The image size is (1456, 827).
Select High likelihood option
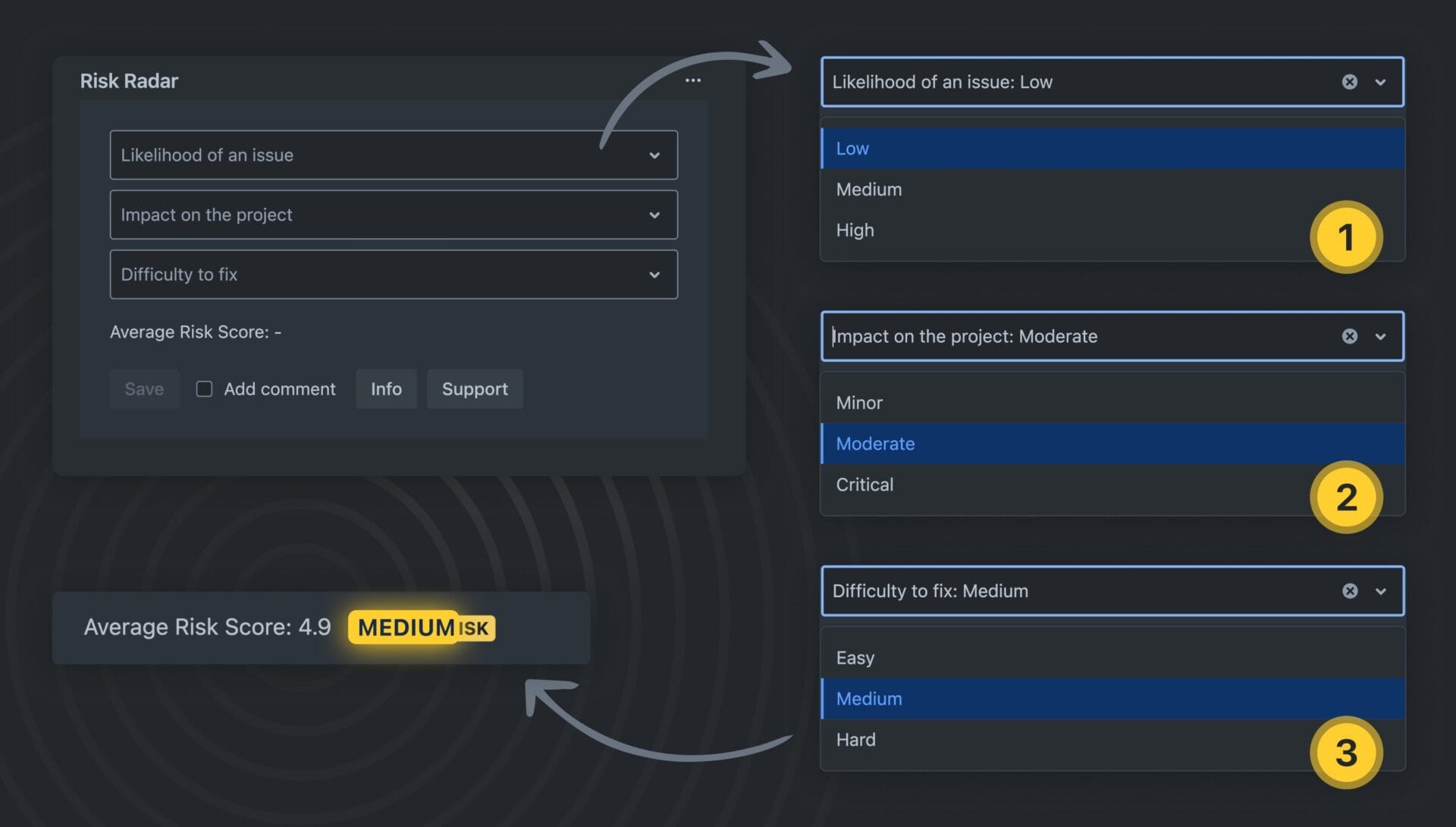click(x=855, y=230)
